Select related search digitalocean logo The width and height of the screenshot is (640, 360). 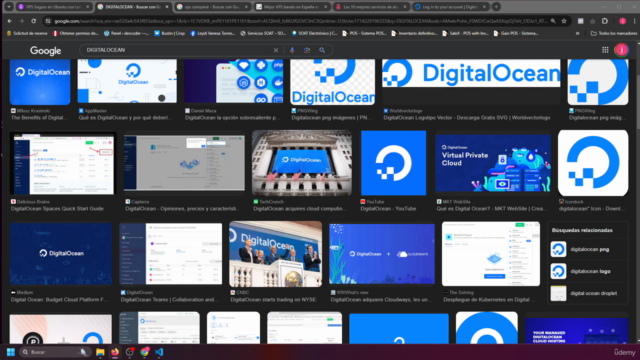588,271
